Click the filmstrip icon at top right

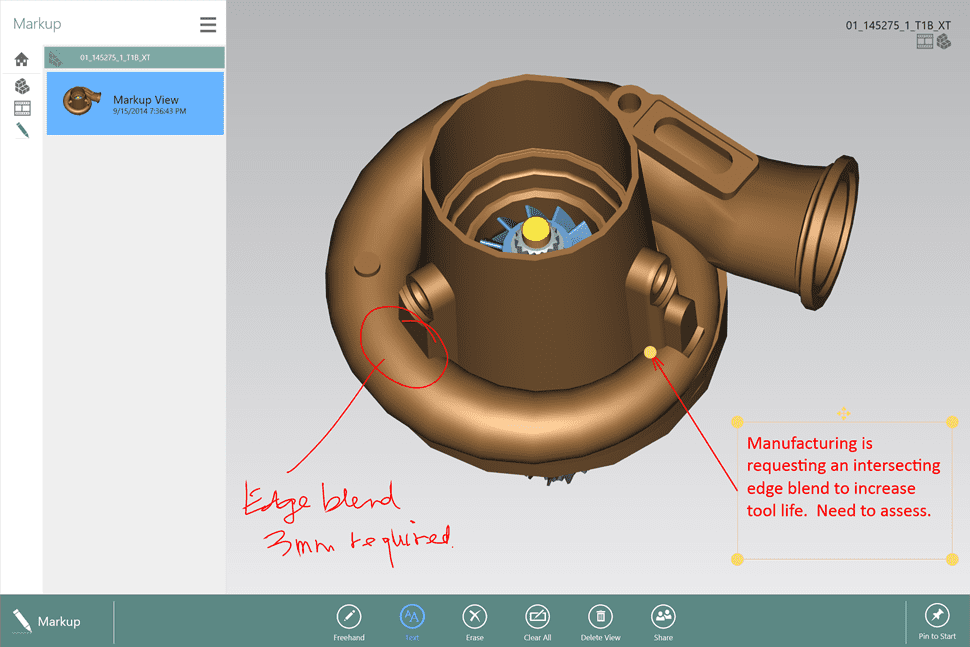[x=925, y=41]
